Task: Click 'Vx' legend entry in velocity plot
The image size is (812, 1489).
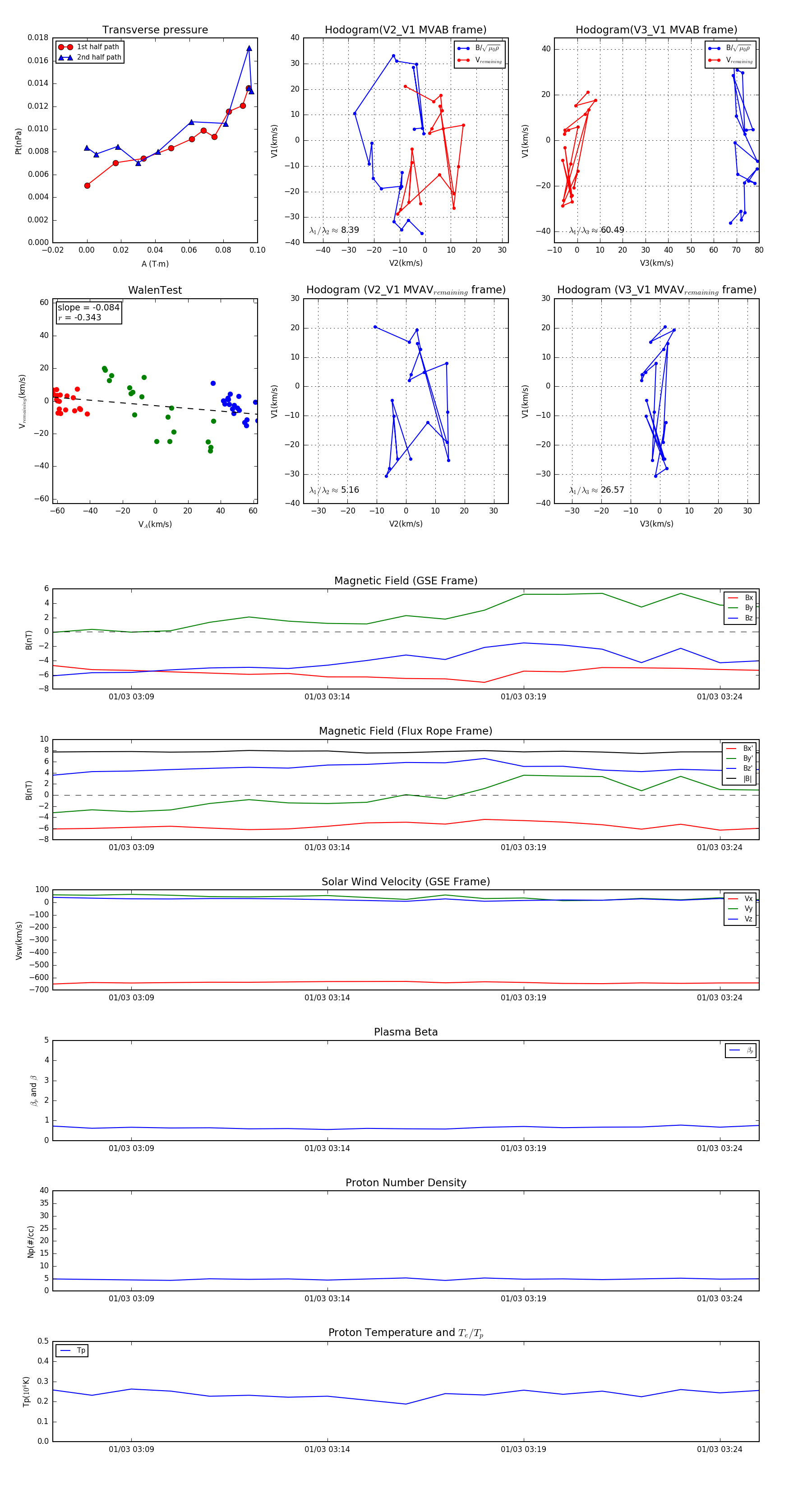Action: (740, 899)
